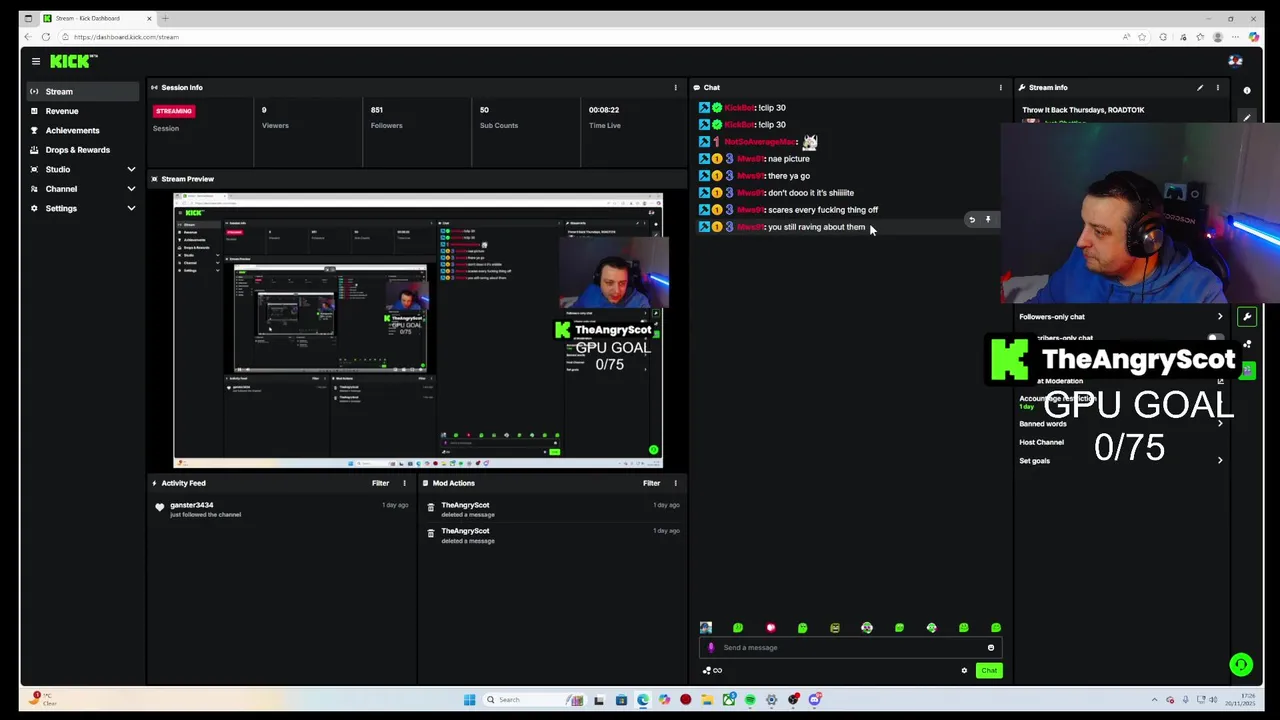Open new browser tab
The image size is (1280, 720).
pyautogui.click(x=165, y=18)
